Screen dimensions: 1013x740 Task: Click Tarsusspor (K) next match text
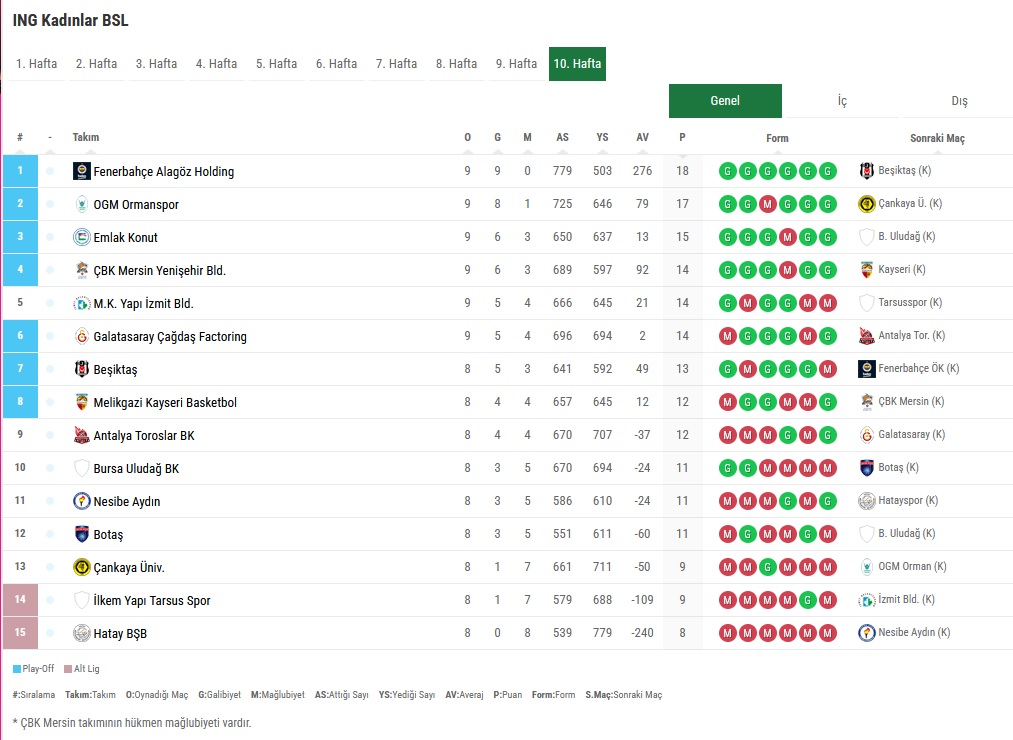(910, 302)
